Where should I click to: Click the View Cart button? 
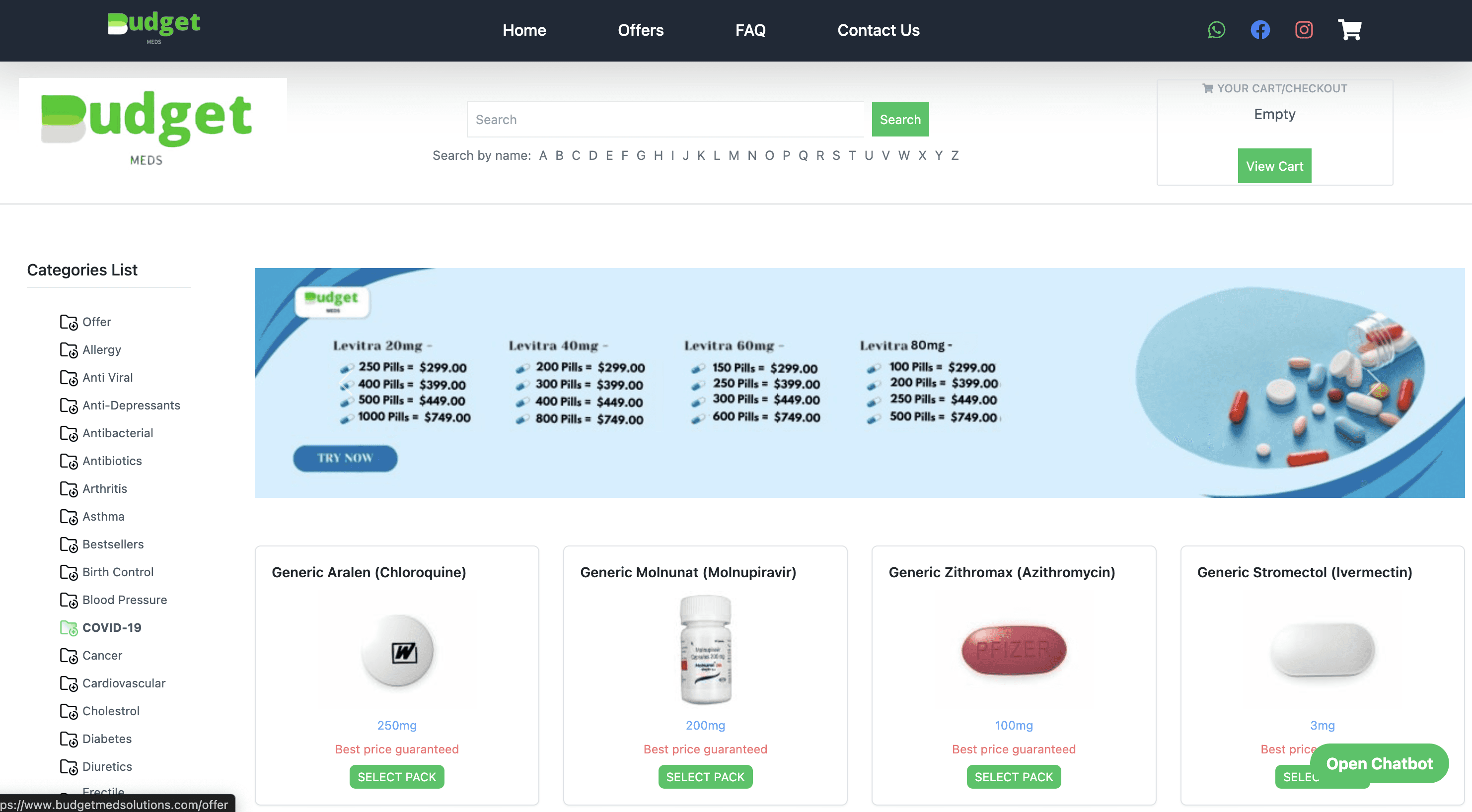click(1274, 166)
